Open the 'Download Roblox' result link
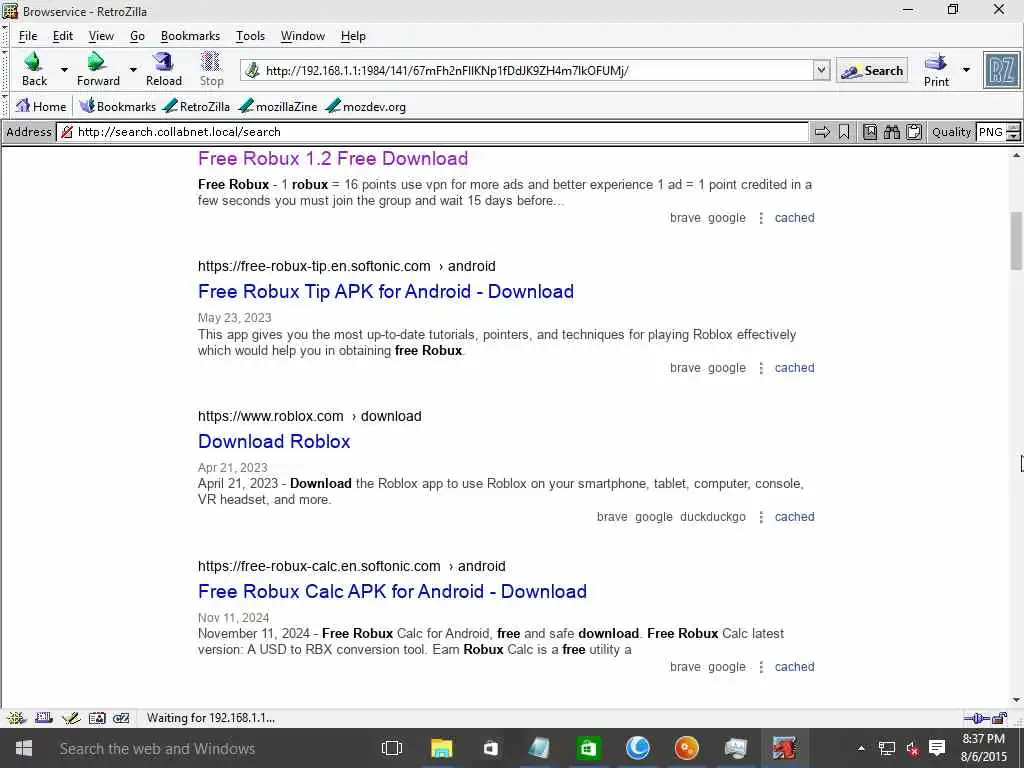 point(274,441)
